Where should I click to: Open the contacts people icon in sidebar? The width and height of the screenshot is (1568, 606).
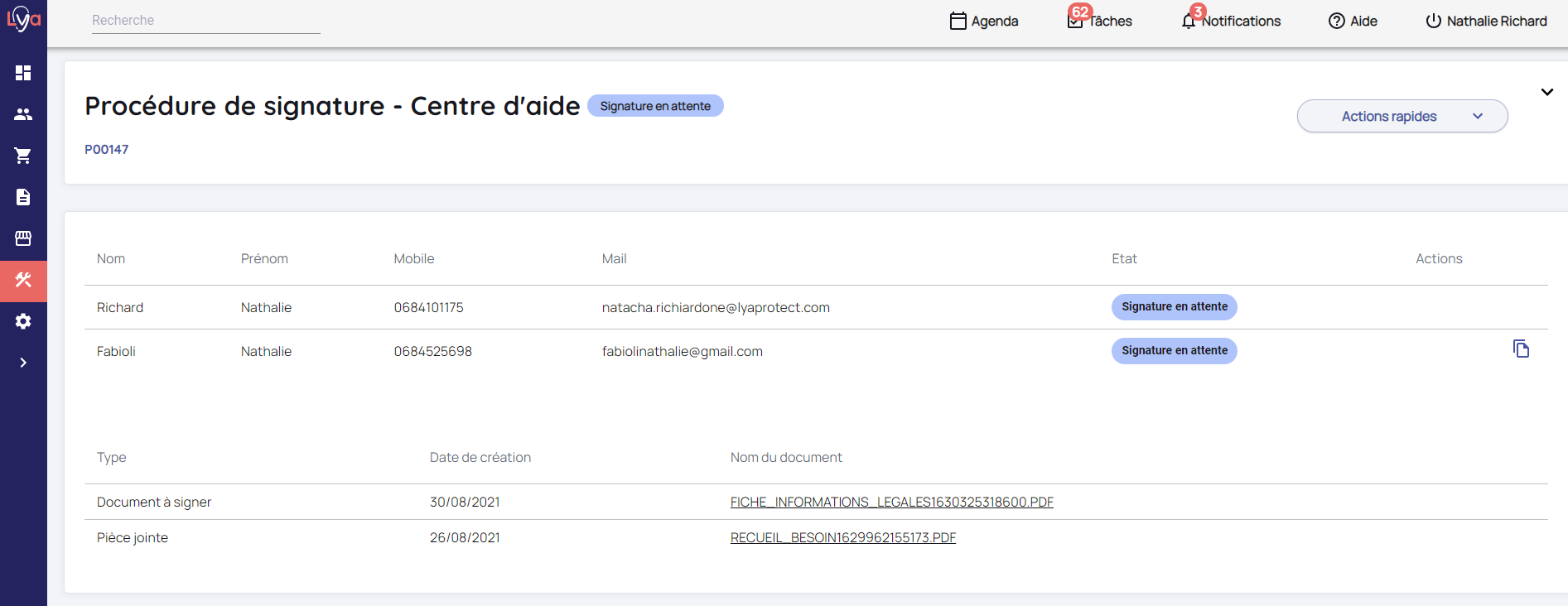[x=23, y=114]
